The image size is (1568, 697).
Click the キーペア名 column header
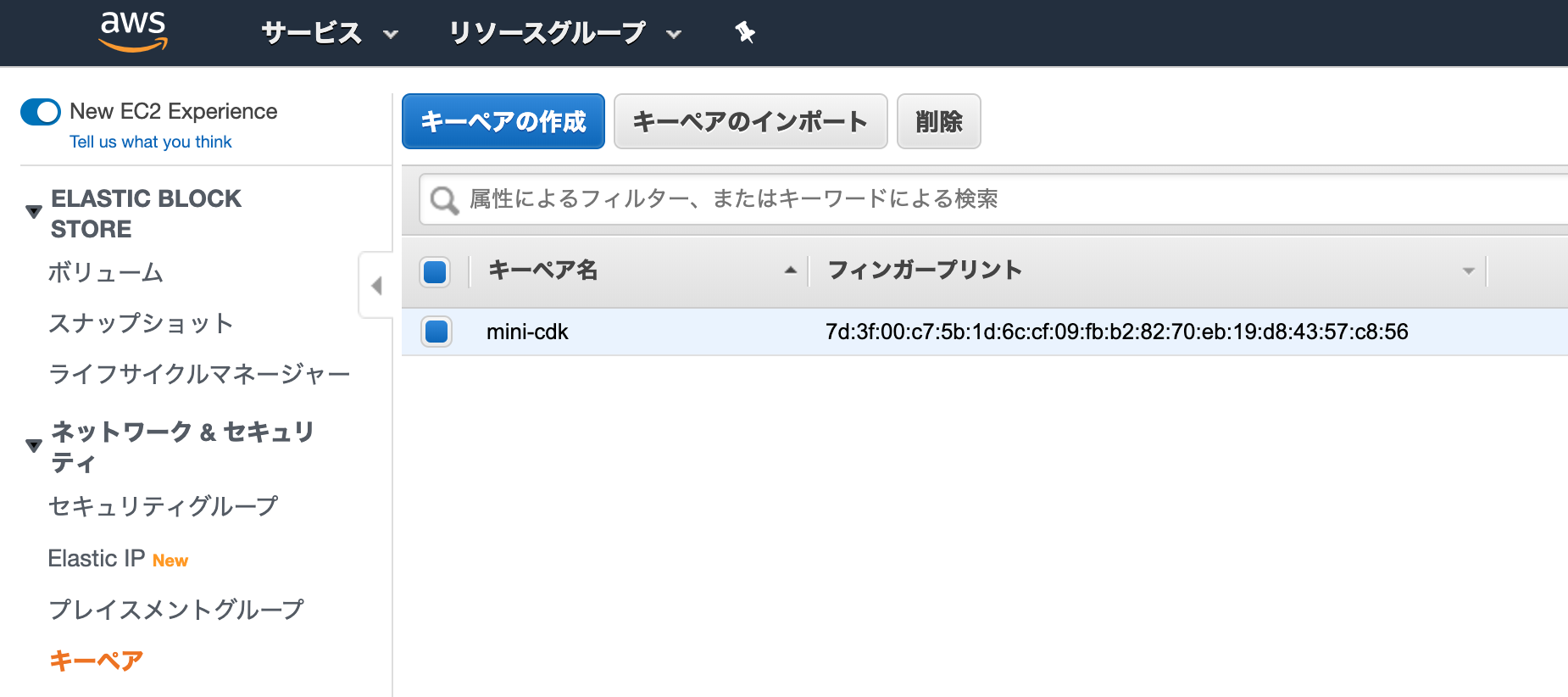click(x=543, y=270)
